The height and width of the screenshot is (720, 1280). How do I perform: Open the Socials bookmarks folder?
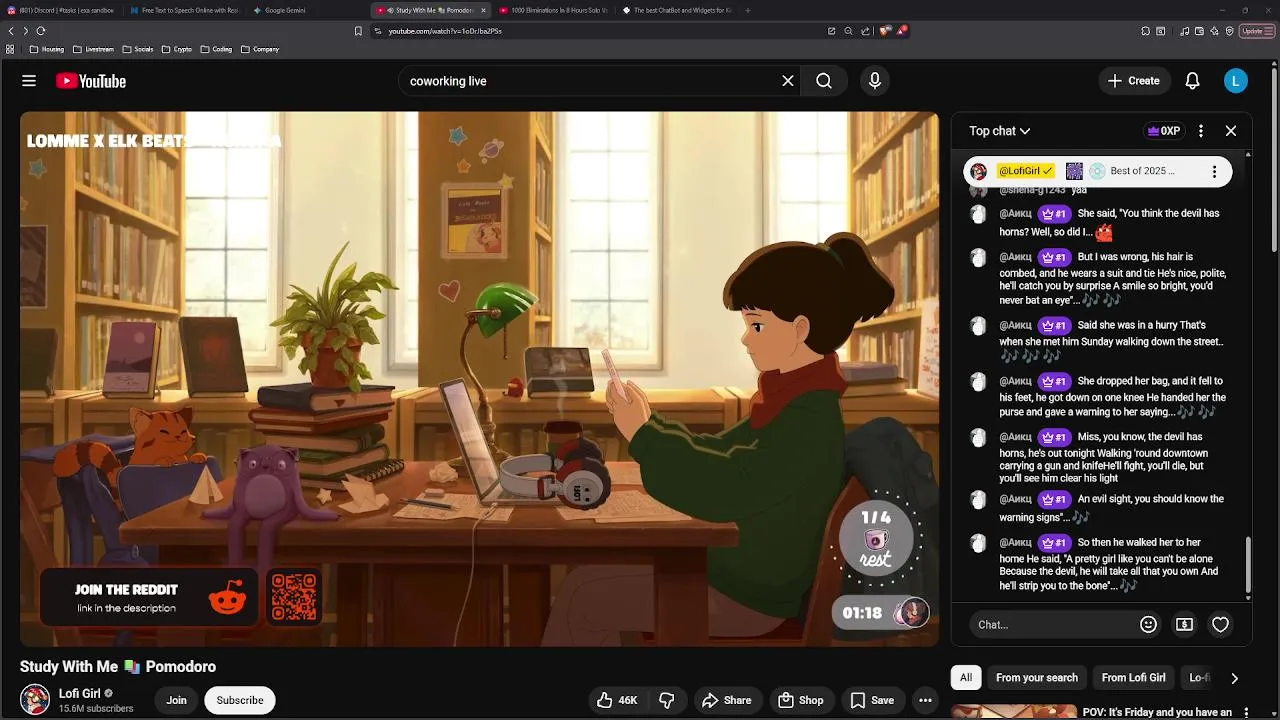138,49
